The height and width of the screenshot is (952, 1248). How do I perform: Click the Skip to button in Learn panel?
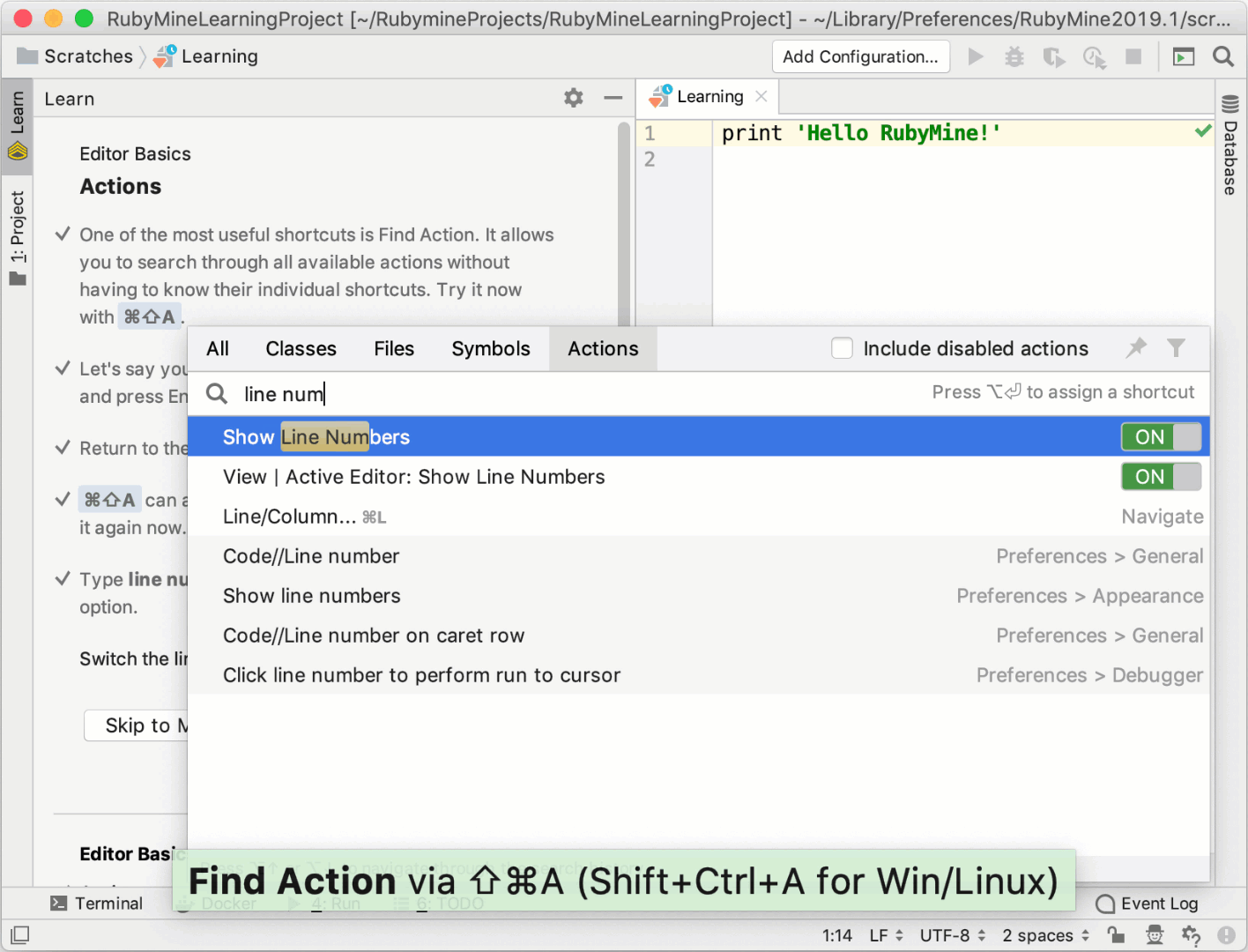(137, 725)
